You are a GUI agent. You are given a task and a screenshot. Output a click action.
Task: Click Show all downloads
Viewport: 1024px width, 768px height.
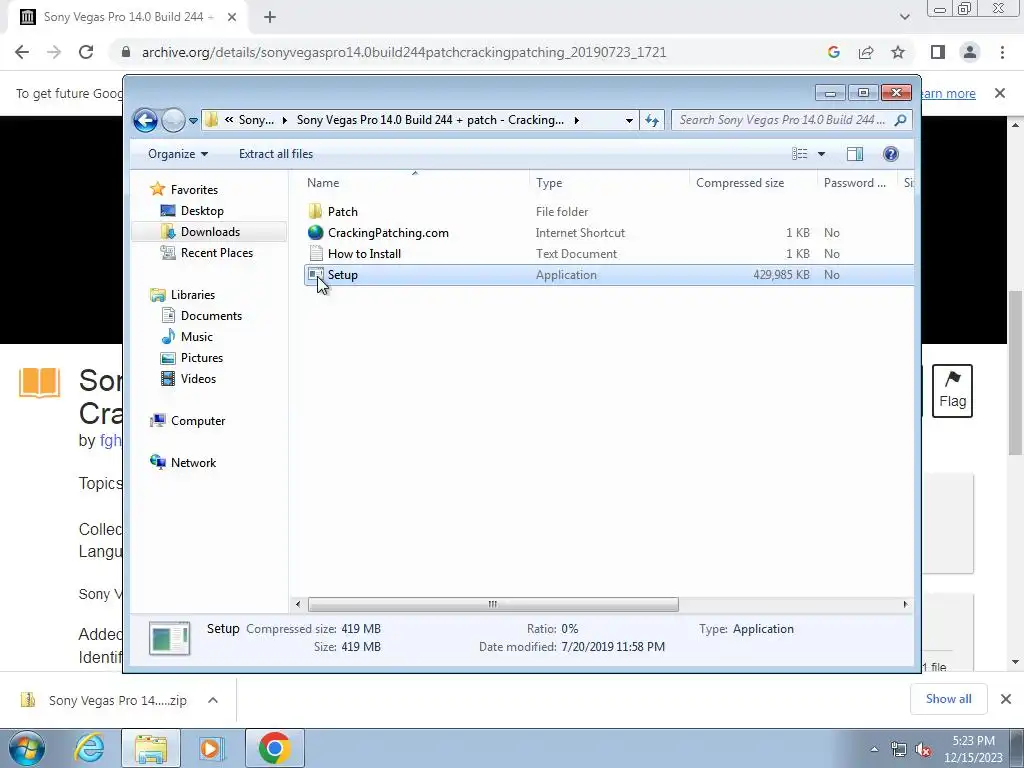pos(948,699)
